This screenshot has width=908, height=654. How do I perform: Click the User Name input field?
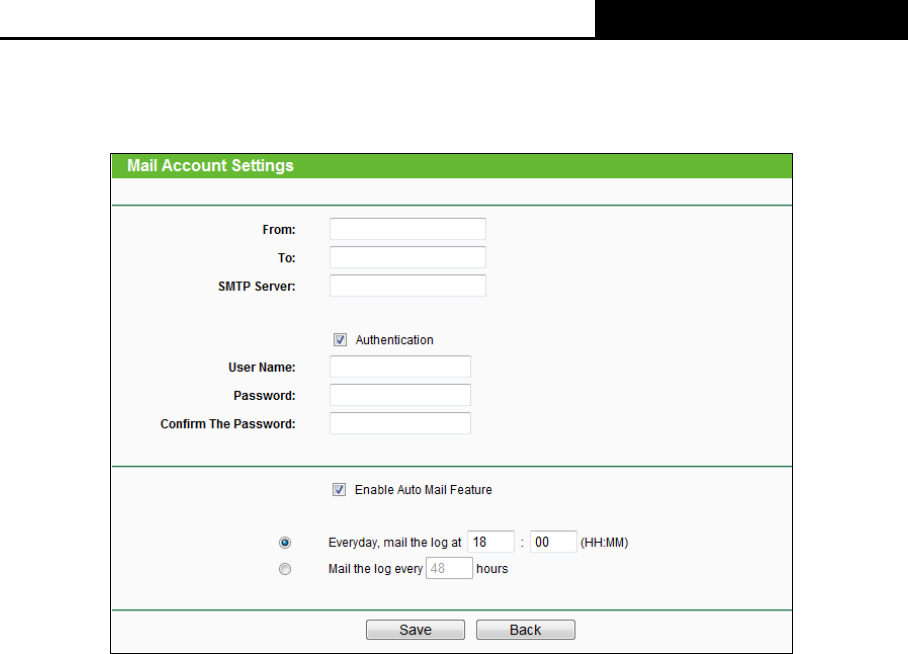point(400,367)
